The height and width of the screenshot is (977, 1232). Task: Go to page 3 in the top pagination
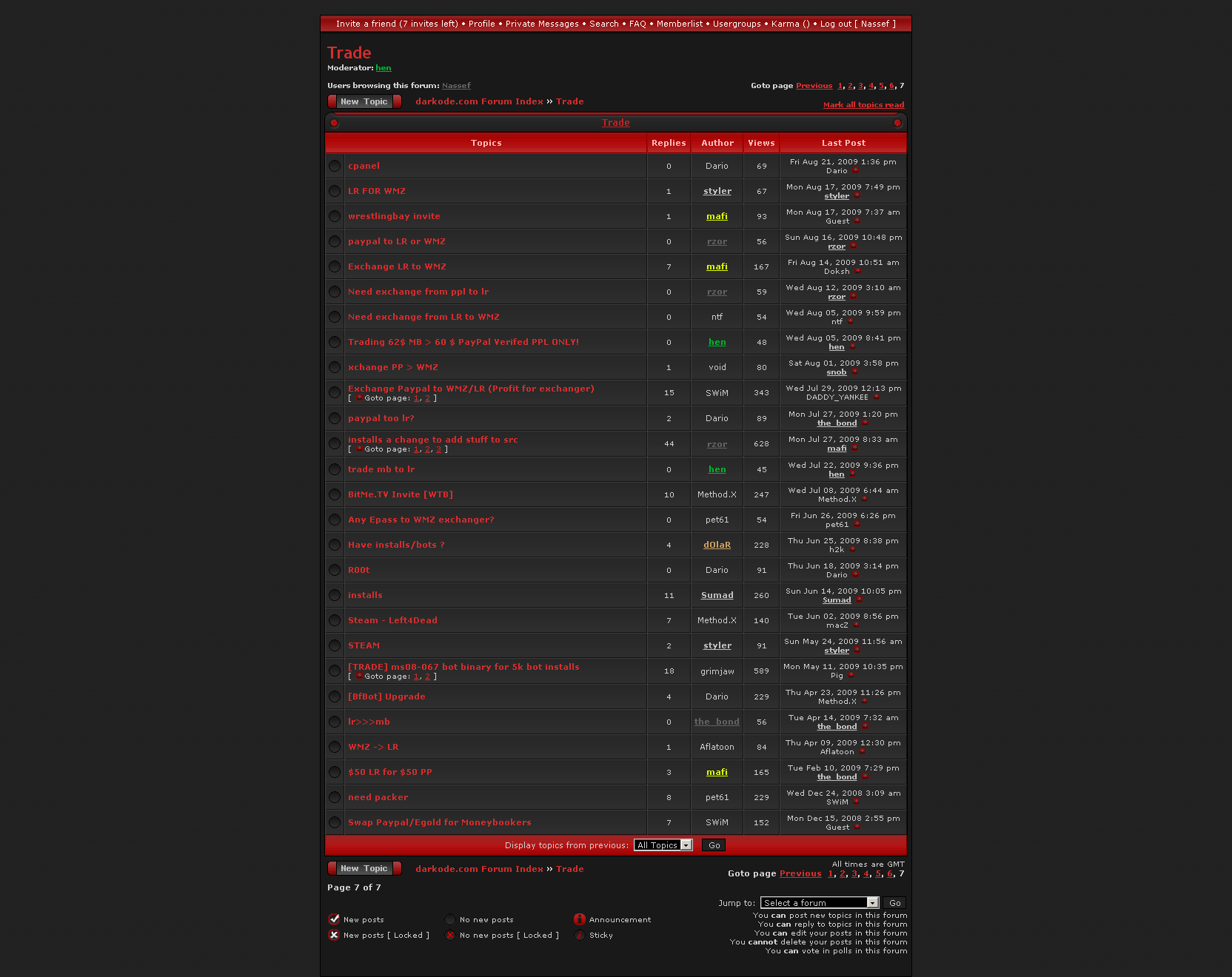pyautogui.click(x=860, y=86)
